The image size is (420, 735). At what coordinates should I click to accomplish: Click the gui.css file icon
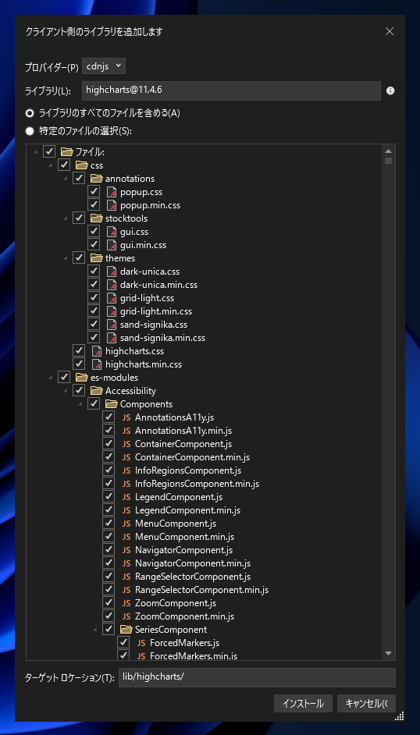(x=111, y=232)
